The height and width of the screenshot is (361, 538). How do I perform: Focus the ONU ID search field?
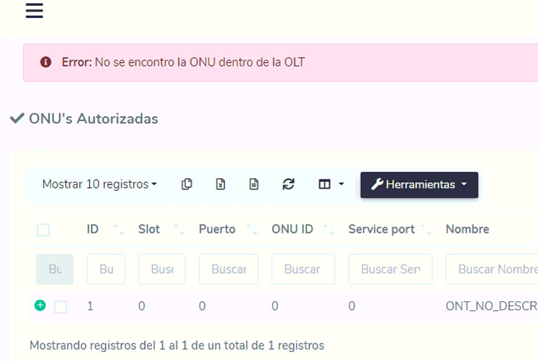pos(303,269)
